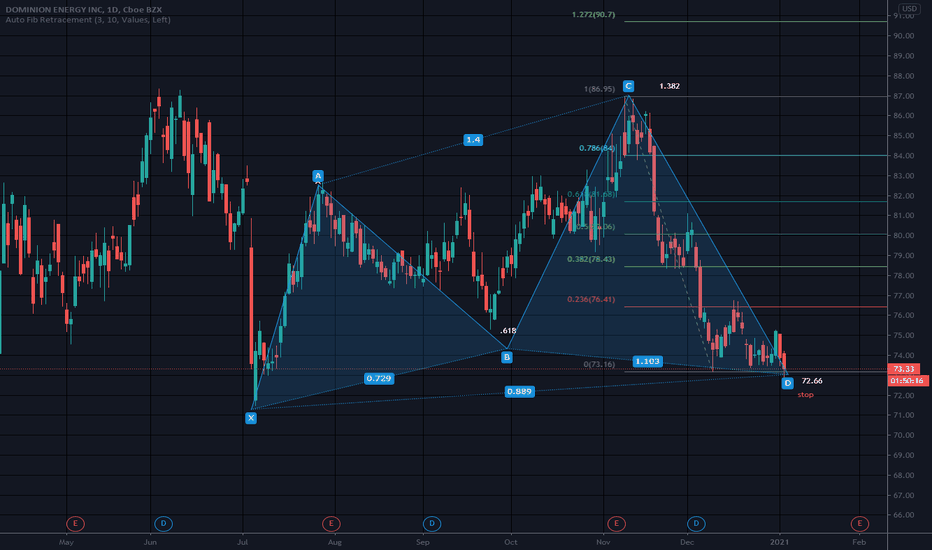Click the Auto Fib Retracement indicator title

coord(88,20)
